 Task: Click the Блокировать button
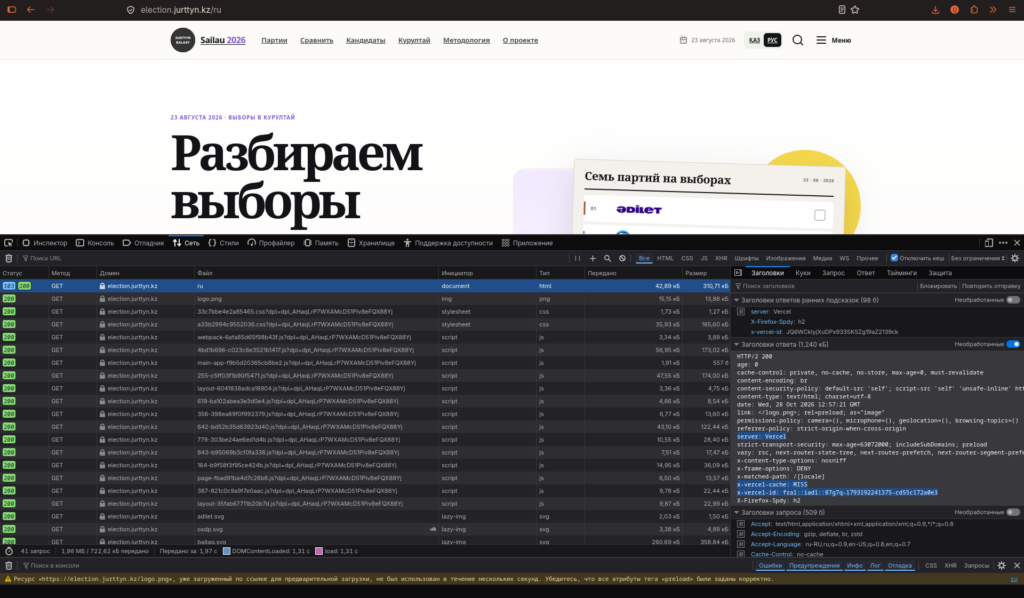point(938,286)
